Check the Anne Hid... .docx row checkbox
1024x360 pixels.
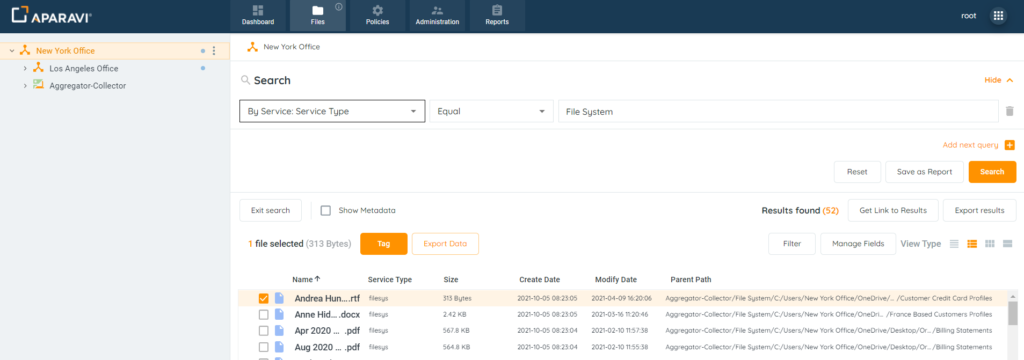(x=263, y=314)
